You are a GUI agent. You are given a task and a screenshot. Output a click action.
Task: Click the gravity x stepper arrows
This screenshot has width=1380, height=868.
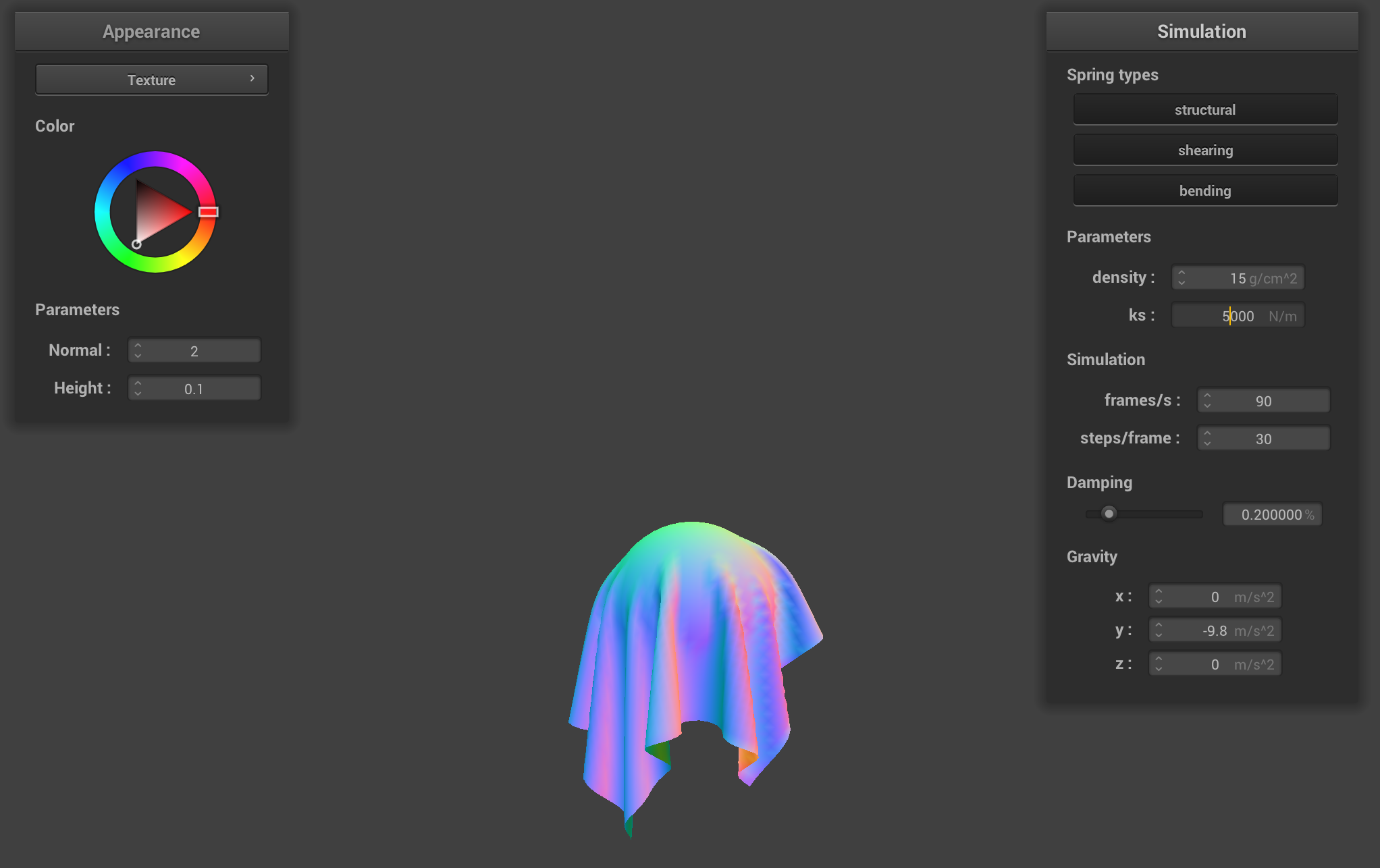(1159, 597)
